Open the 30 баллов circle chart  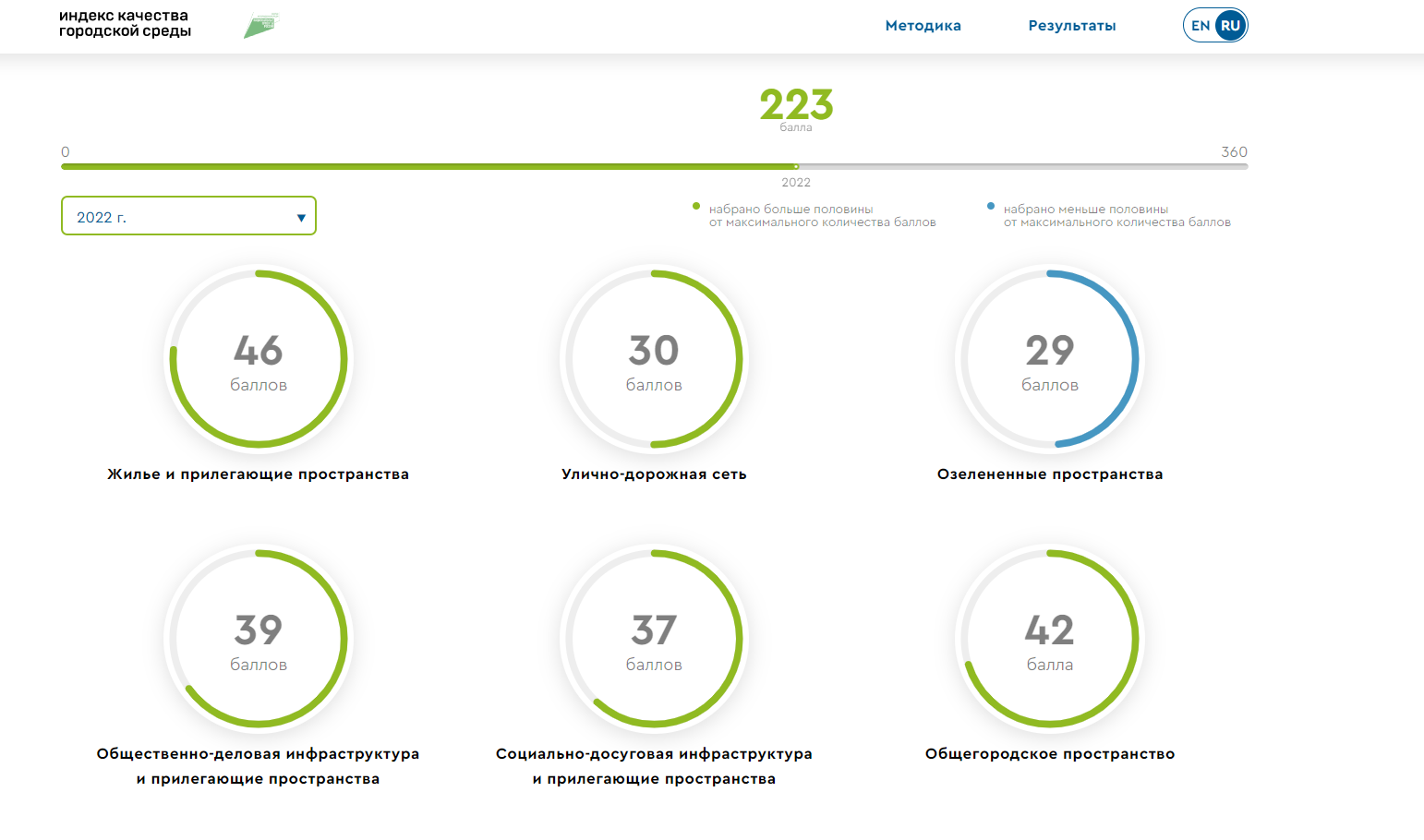pyautogui.click(x=654, y=359)
